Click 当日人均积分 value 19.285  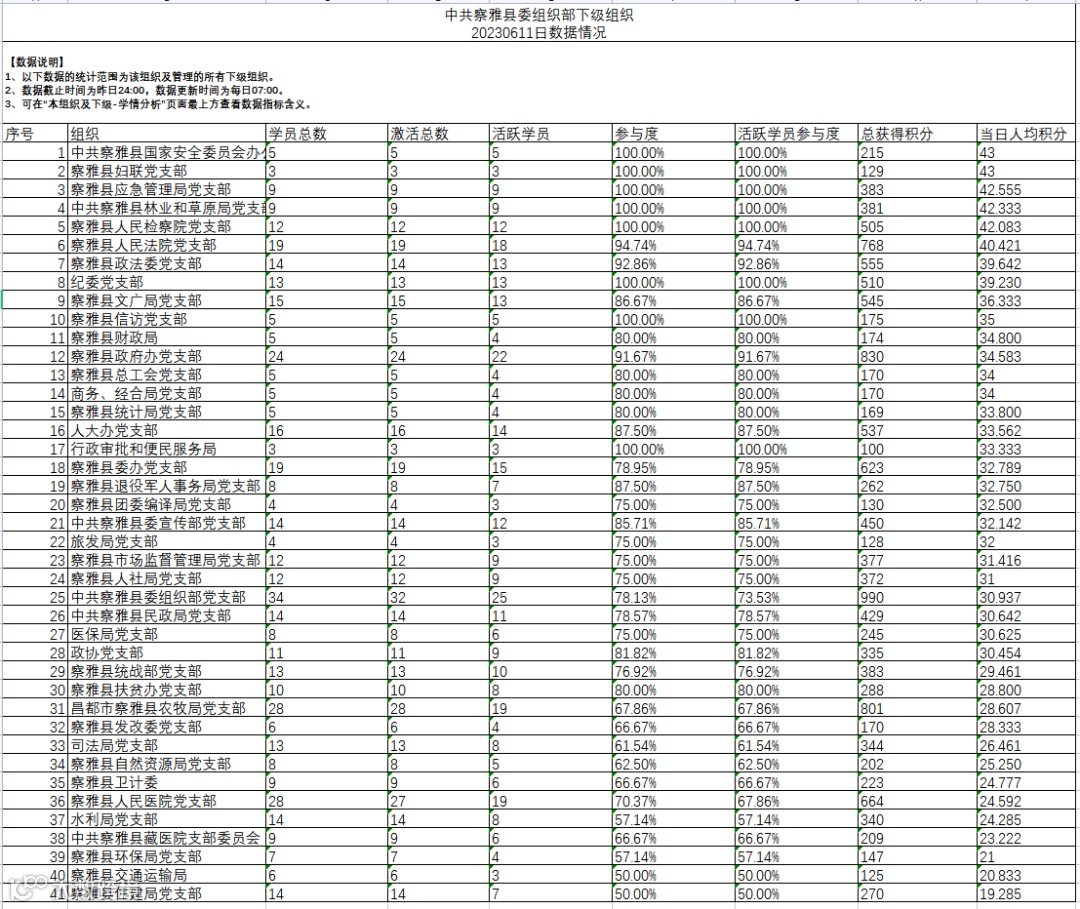pyautogui.click(x=1026, y=895)
